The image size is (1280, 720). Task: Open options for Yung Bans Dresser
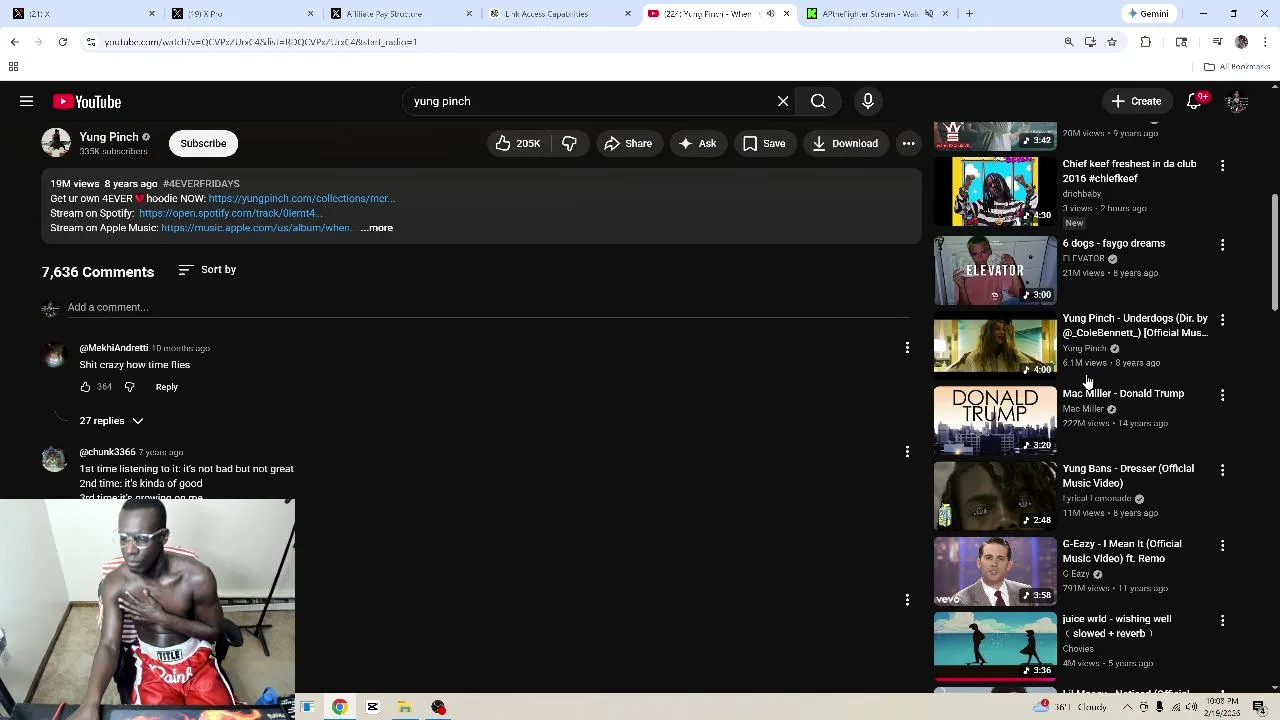[1222, 470]
